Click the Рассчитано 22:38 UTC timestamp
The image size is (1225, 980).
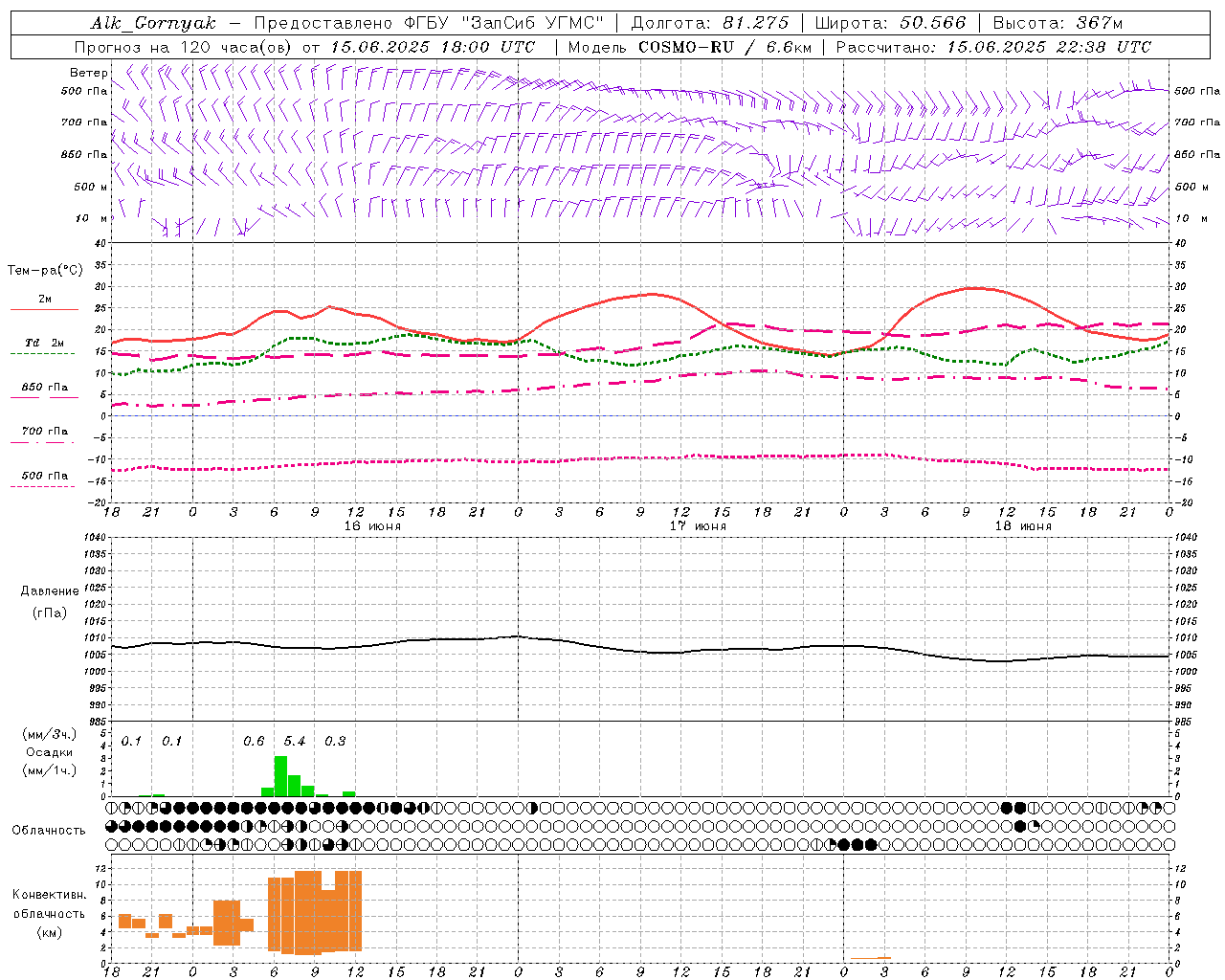[993, 47]
